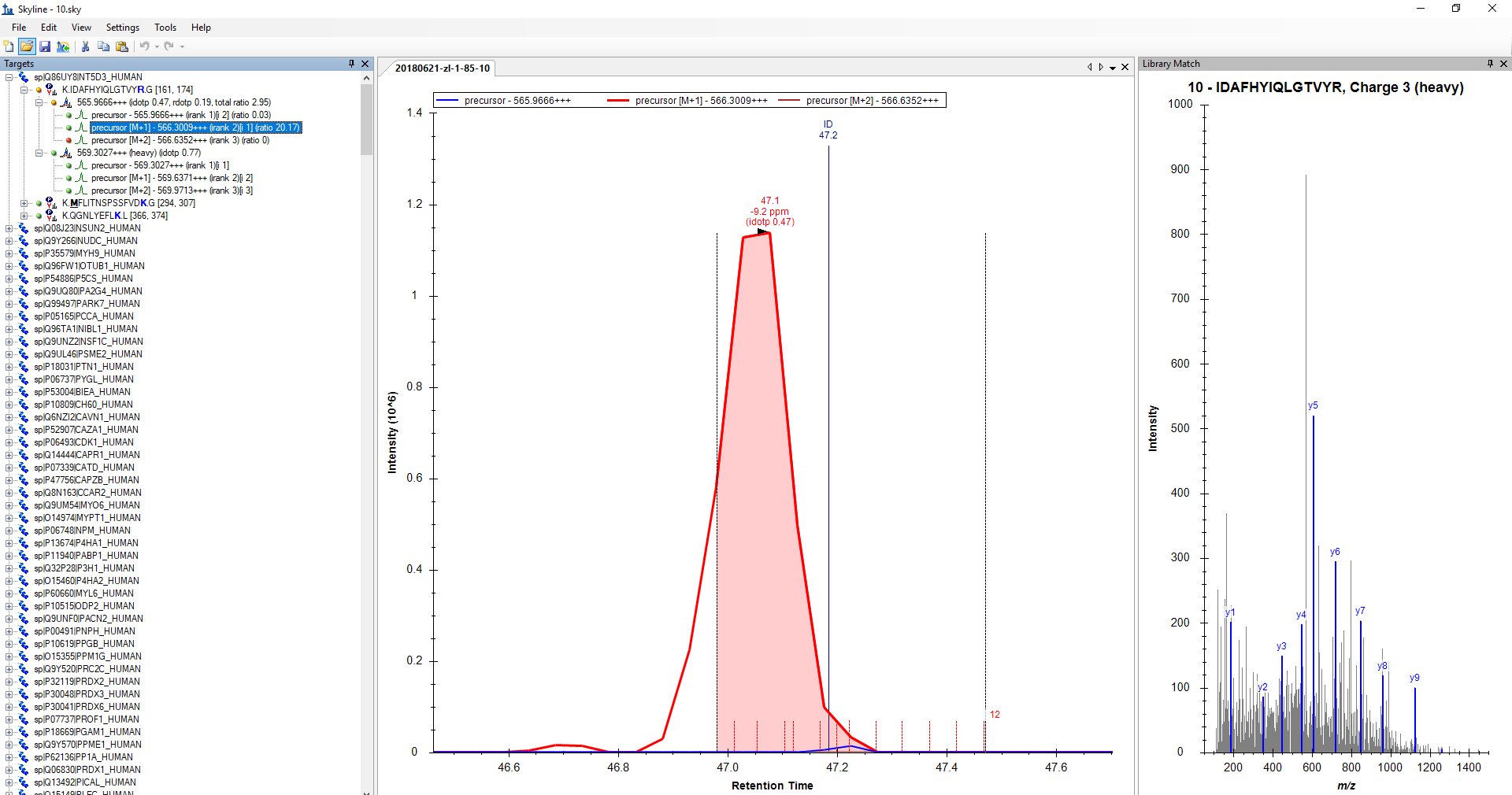Save the document with the floppy disk icon
Image resolution: width=1512 pixels, height=795 pixels.
pyautogui.click(x=45, y=46)
